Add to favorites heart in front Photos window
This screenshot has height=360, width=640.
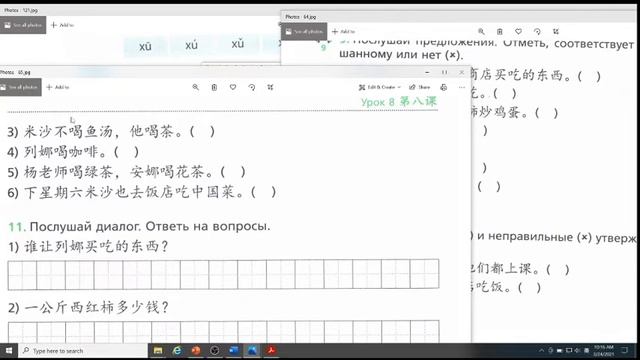233,87
